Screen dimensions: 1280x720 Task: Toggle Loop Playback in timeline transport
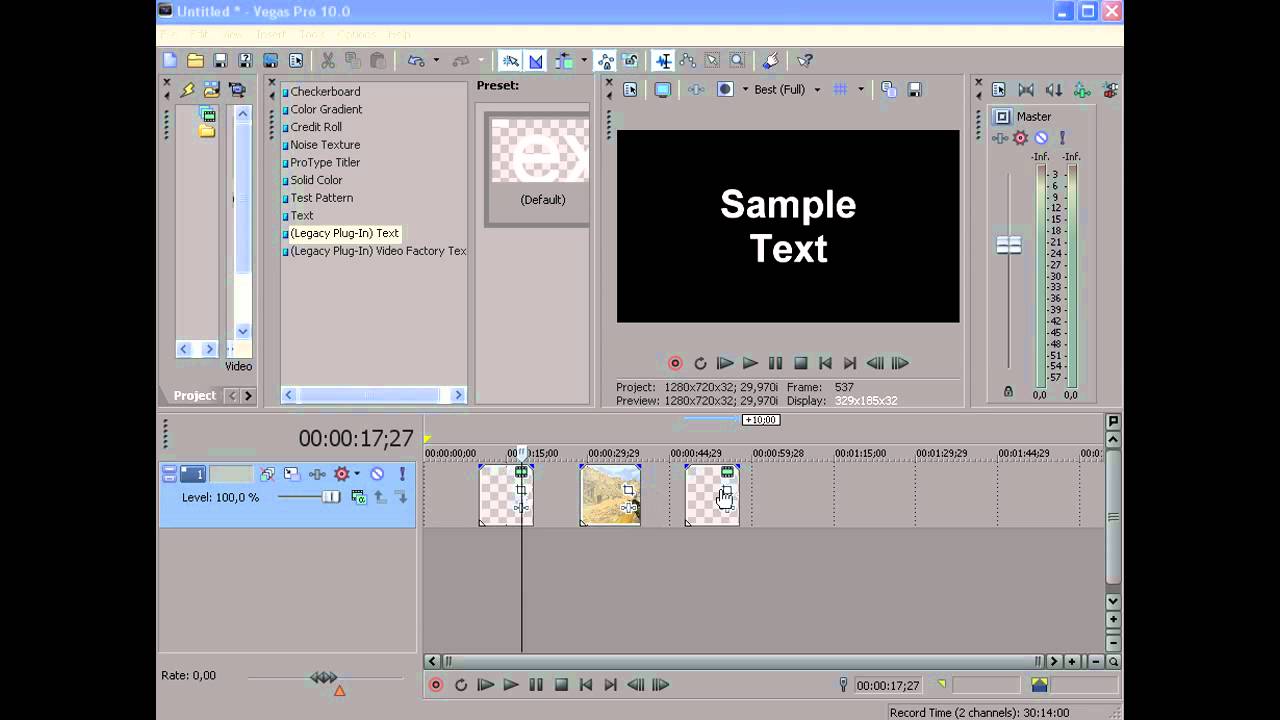tap(461, 685)
